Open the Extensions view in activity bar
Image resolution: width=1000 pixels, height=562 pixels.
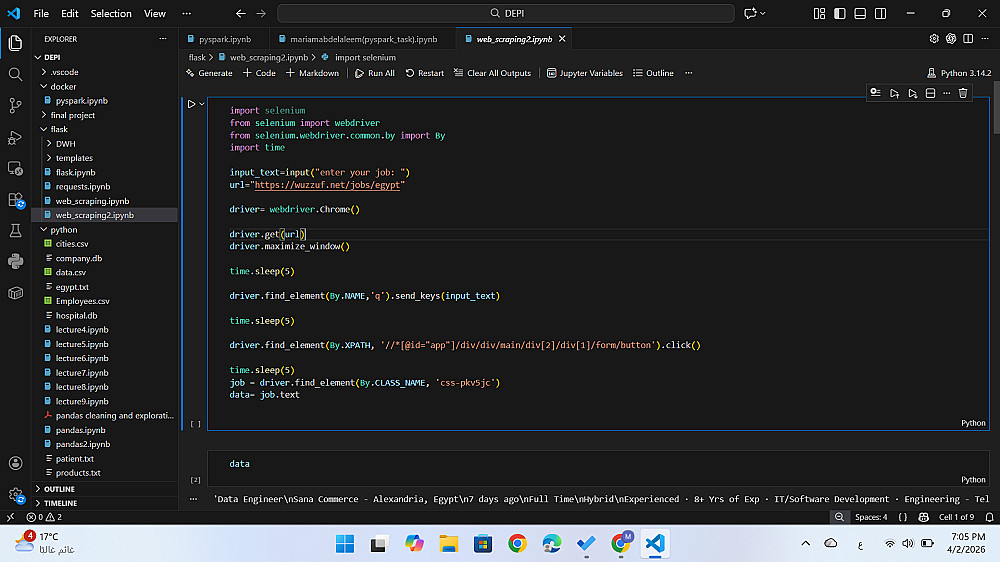pos(15,199)
